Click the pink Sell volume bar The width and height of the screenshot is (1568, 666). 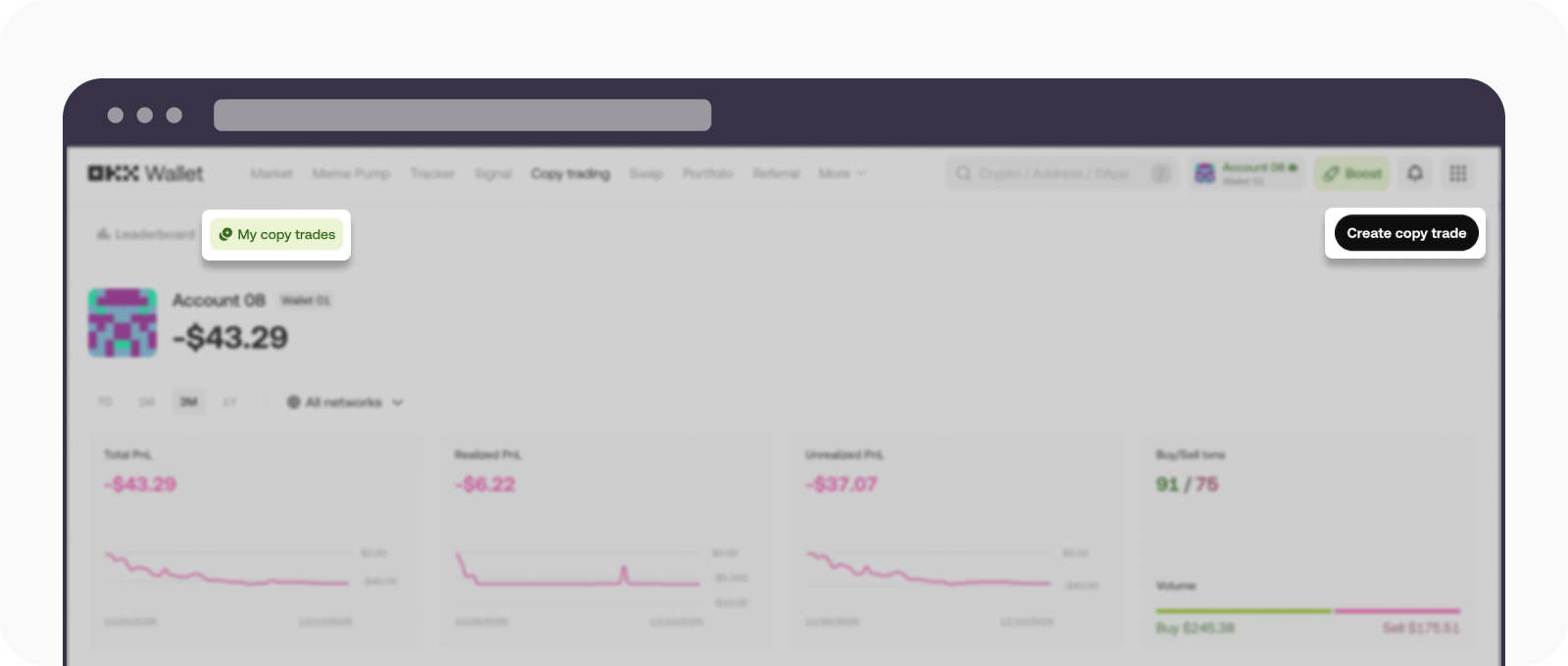(1397, 610)
